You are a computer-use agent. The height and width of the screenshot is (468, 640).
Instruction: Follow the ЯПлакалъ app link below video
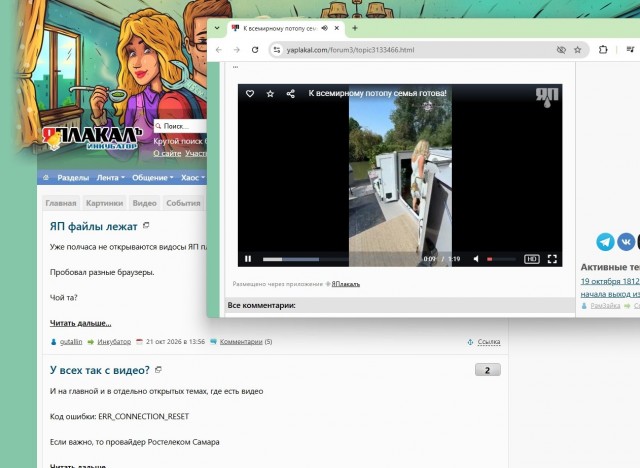346,284
